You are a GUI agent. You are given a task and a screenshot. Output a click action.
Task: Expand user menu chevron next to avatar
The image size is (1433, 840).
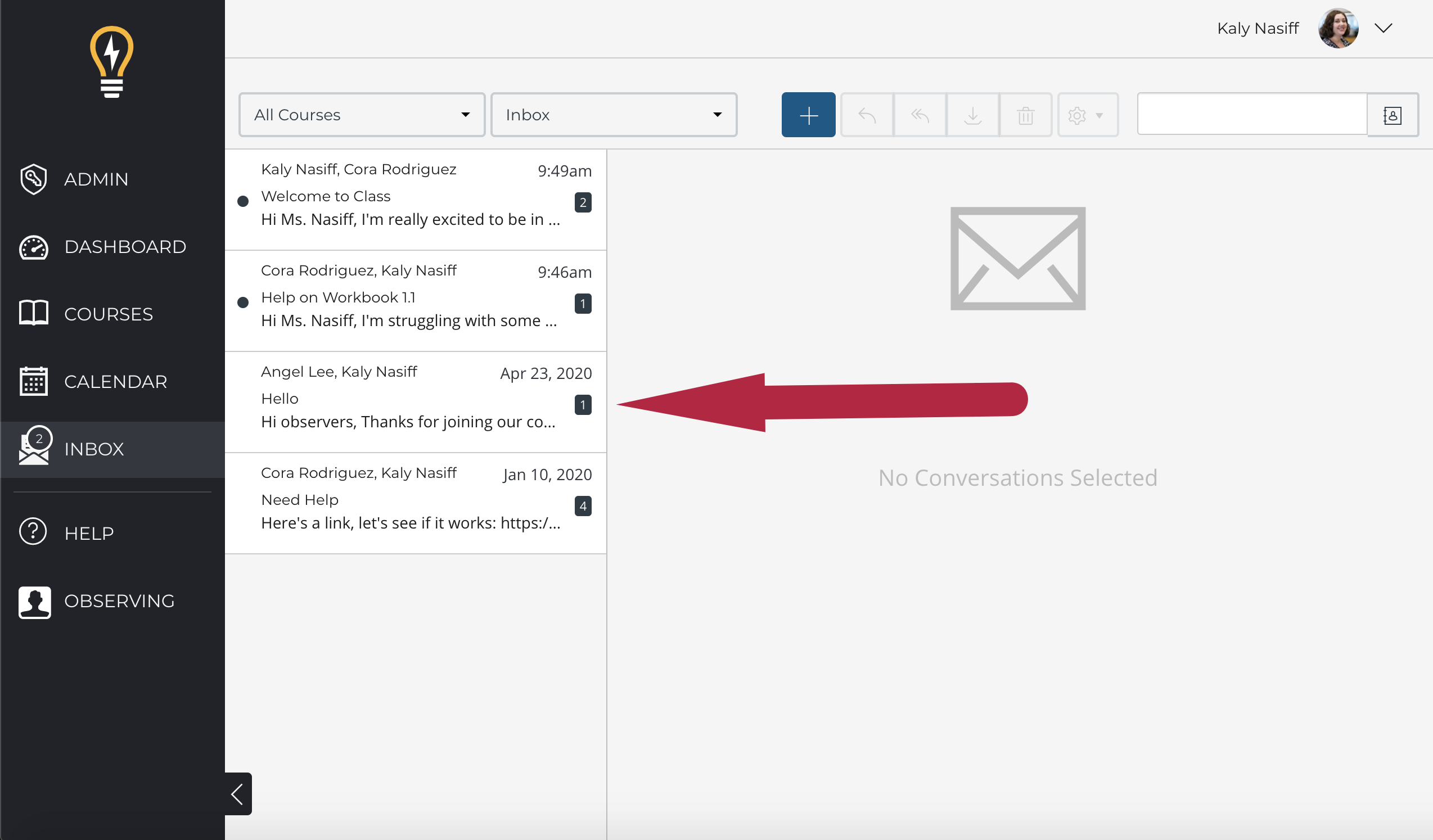pos(1383,29)
